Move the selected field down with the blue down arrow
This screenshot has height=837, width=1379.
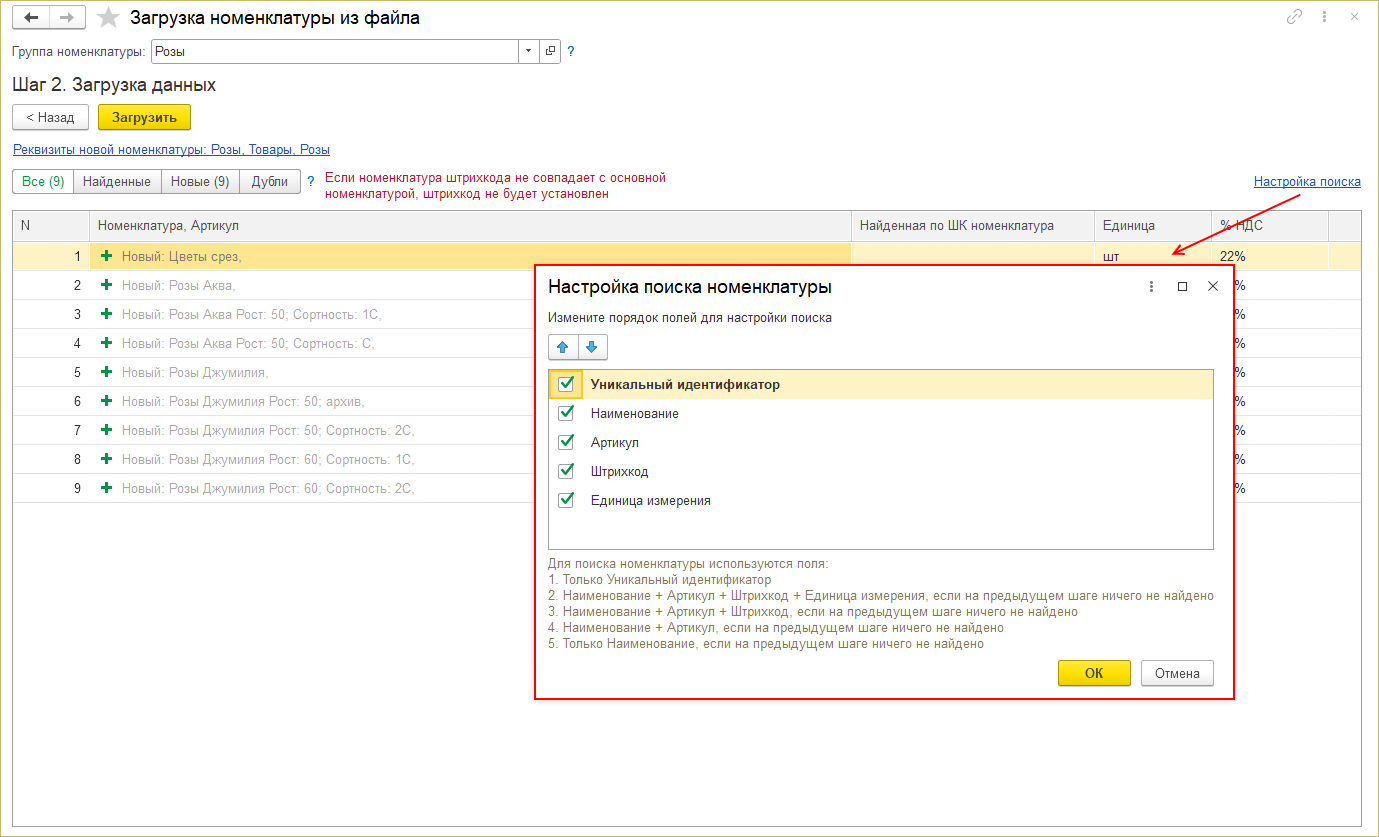[x=592, y=347]
